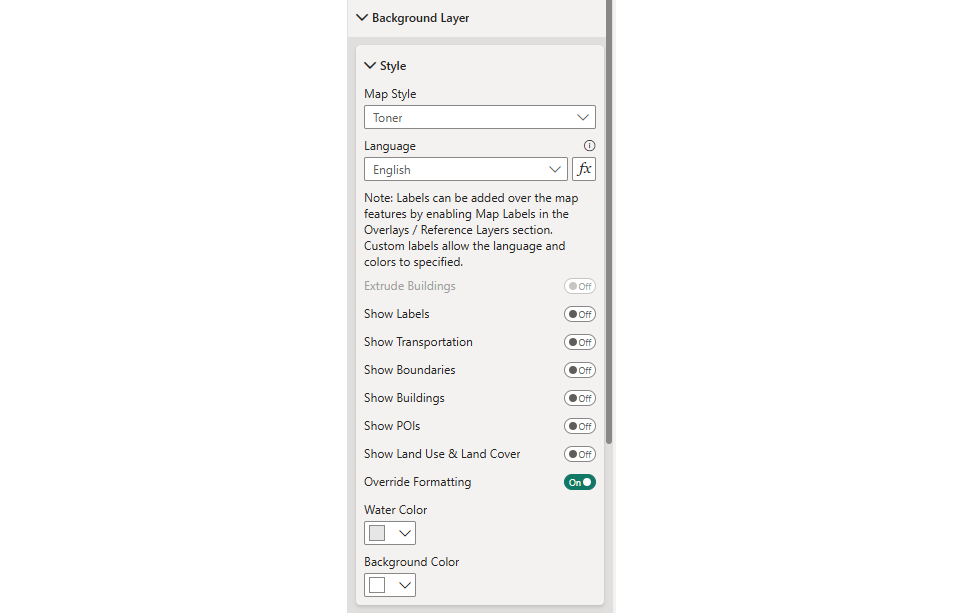Open the Language dropdown showing English
This screenshot has width=960, height=613.
465,170
